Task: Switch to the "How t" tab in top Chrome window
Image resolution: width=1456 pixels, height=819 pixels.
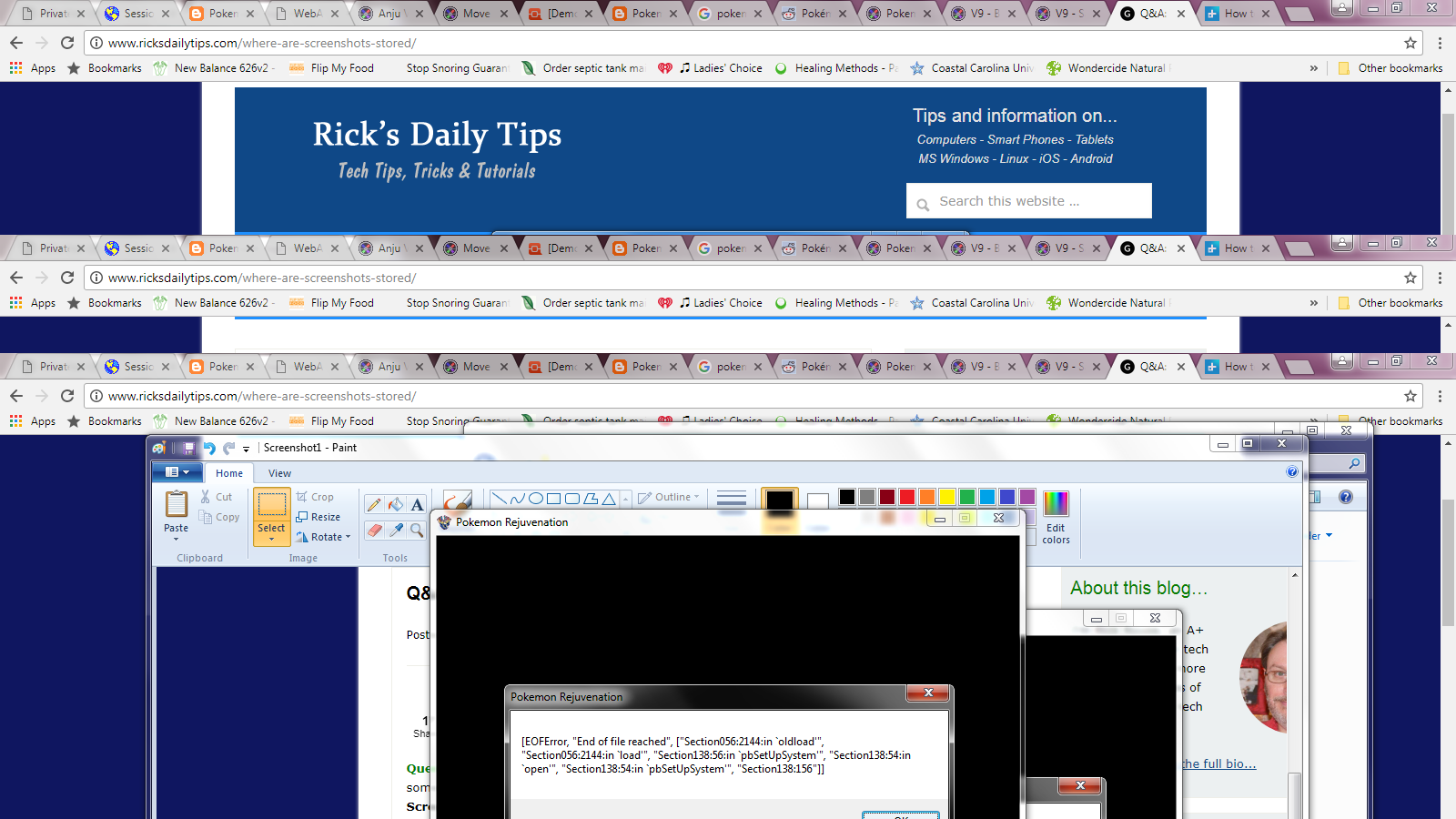Action: coord(1238,14)
